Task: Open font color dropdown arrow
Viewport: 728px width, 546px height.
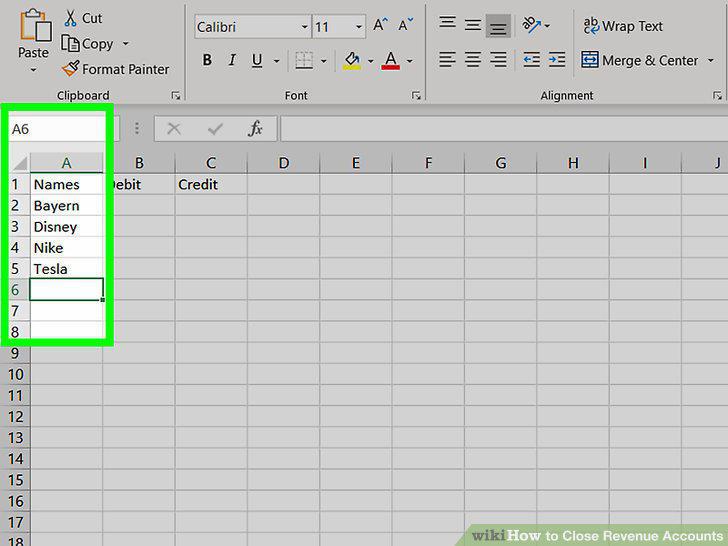Action: pyautogui.click(x=410, y=61)
